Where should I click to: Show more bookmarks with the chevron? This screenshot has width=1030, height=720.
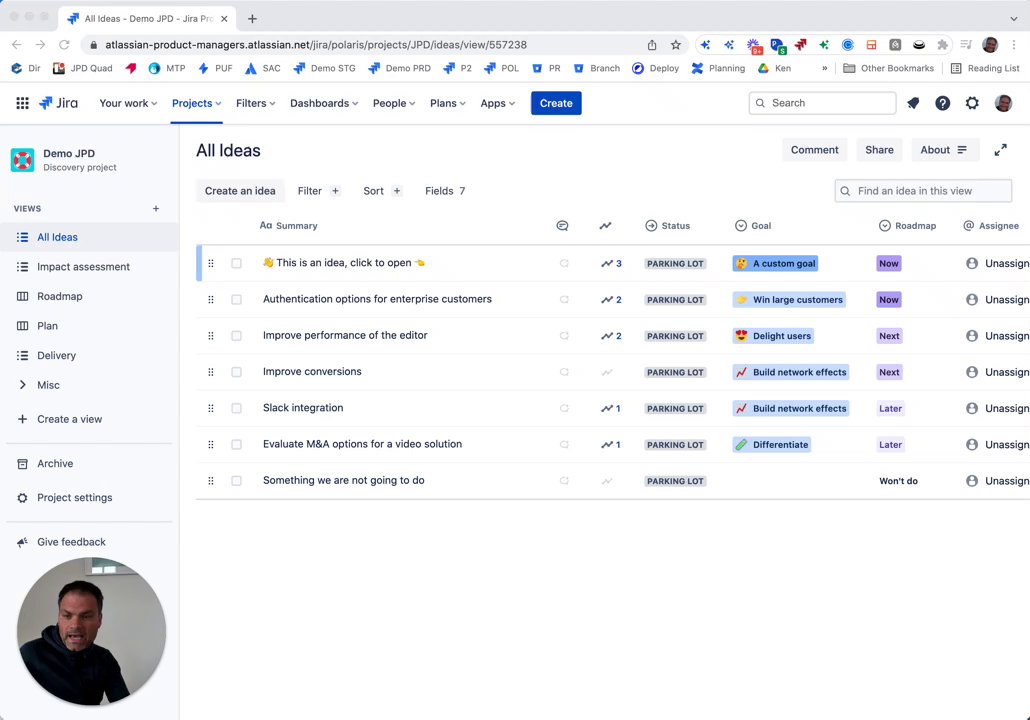pos(824,68)
